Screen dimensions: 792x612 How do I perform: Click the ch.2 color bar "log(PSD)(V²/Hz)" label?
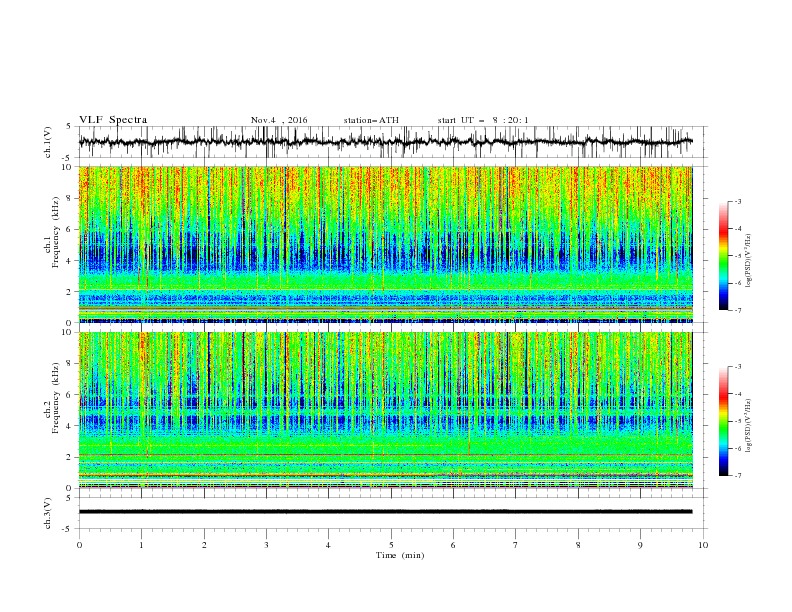point(749,425)
